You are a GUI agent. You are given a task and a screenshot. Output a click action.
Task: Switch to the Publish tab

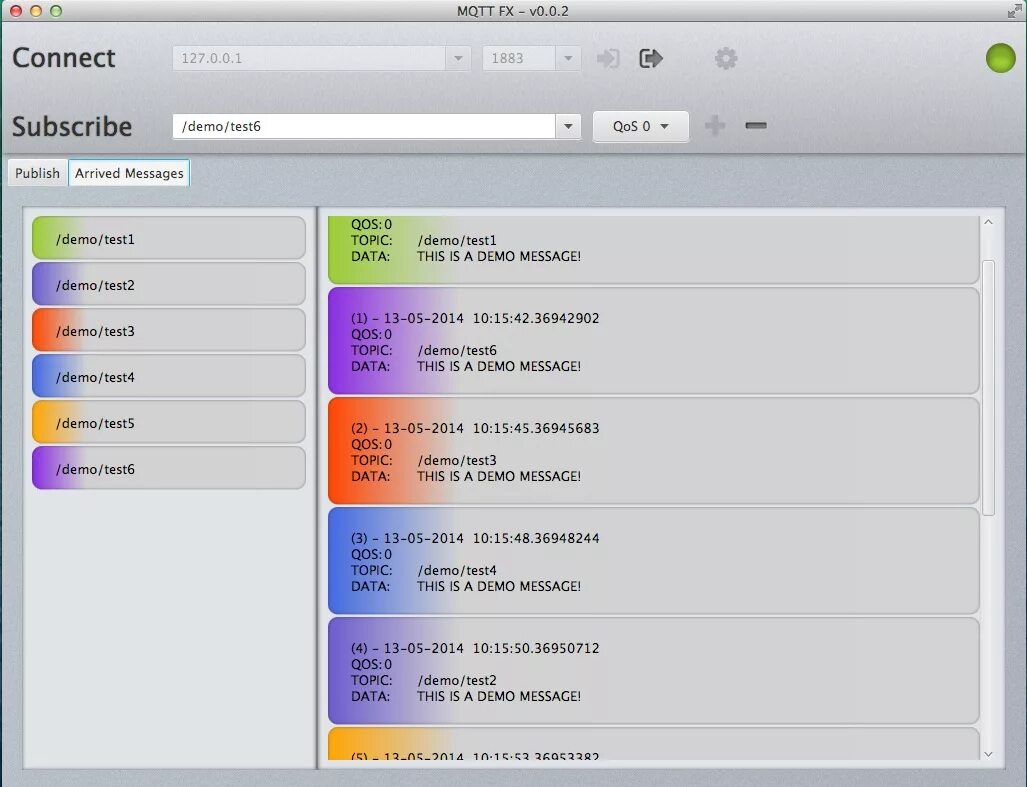(37, 173)
